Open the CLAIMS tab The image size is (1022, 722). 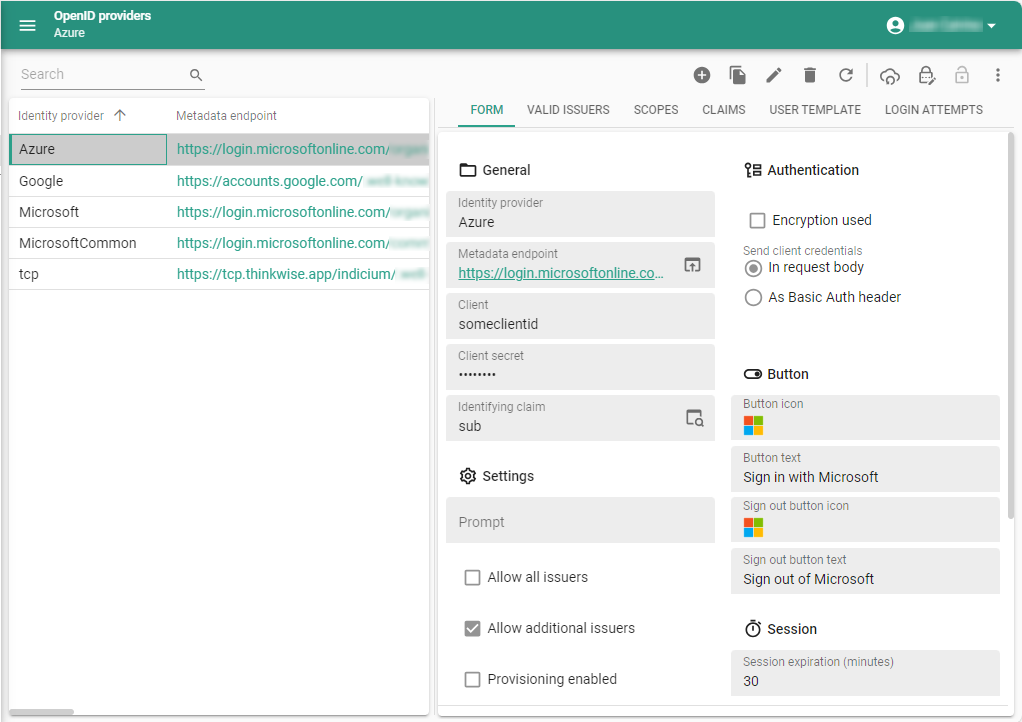coord(723,109)
